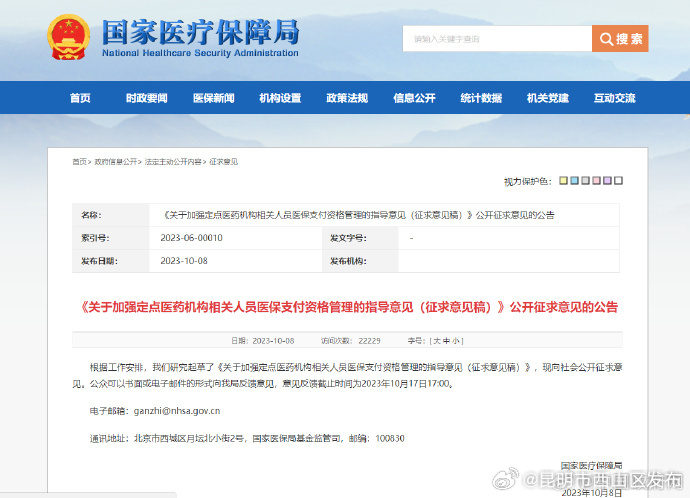
Task: Click the 视力保护色 label
Action: pyautogui.click(x=528, y=181)
